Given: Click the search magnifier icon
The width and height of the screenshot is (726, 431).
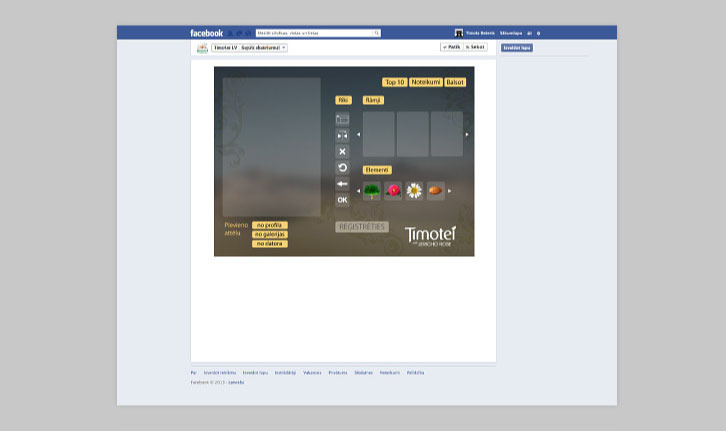Looking at the screenshot, I should point(376,33).
